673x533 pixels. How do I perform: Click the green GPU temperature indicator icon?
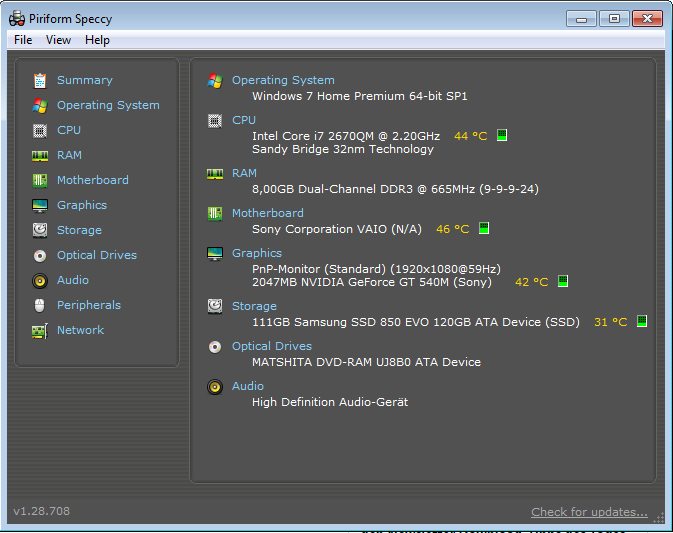563,281
